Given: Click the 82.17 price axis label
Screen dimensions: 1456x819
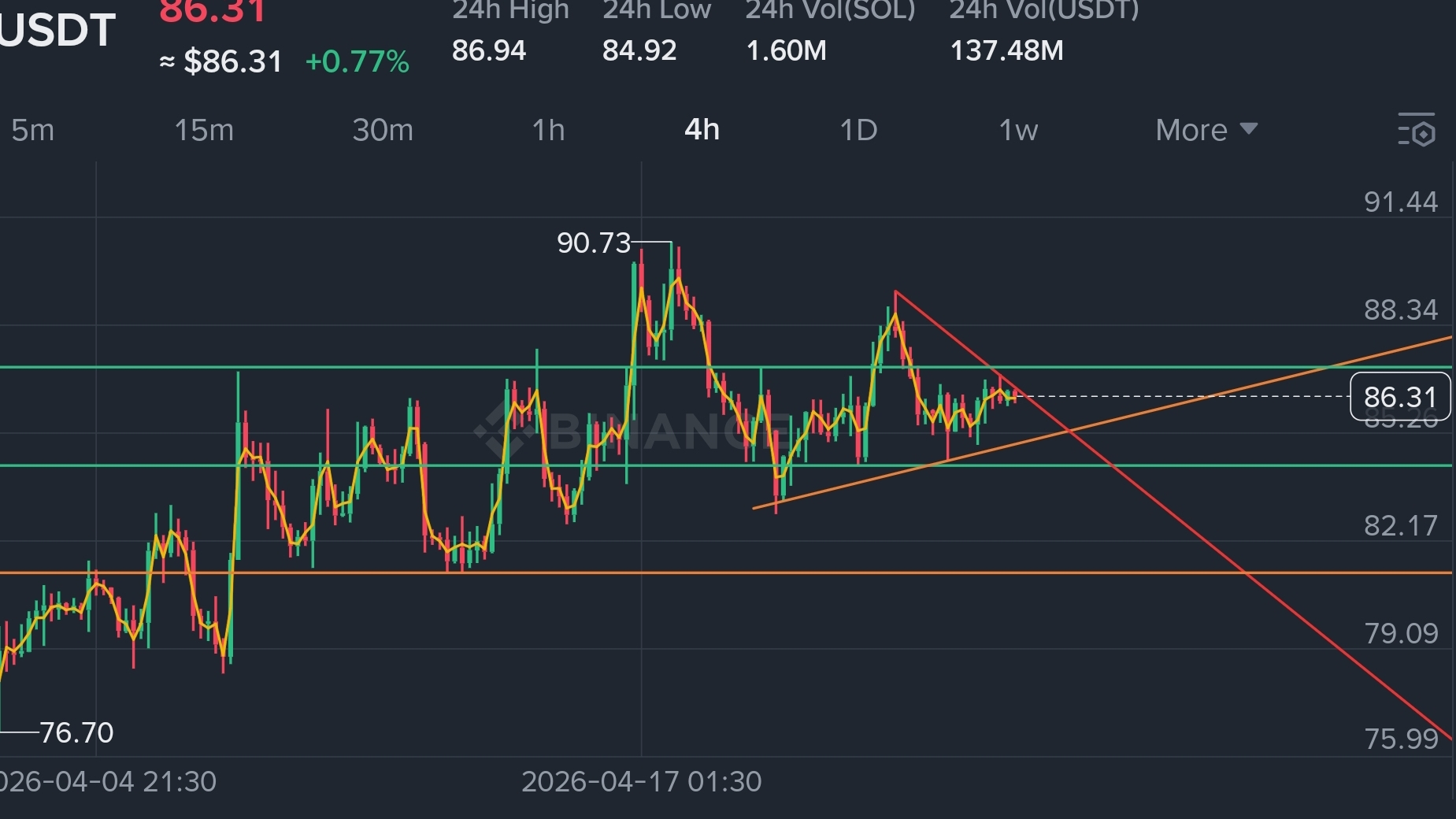Looking at the screenshot, I should 1401,525.
